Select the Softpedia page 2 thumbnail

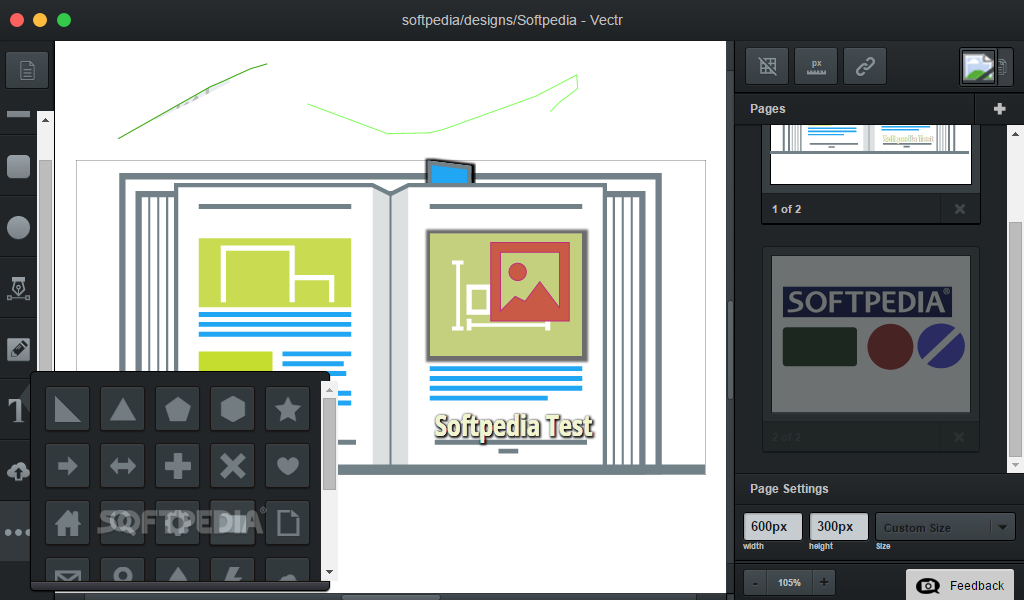(x=870, y=335)
